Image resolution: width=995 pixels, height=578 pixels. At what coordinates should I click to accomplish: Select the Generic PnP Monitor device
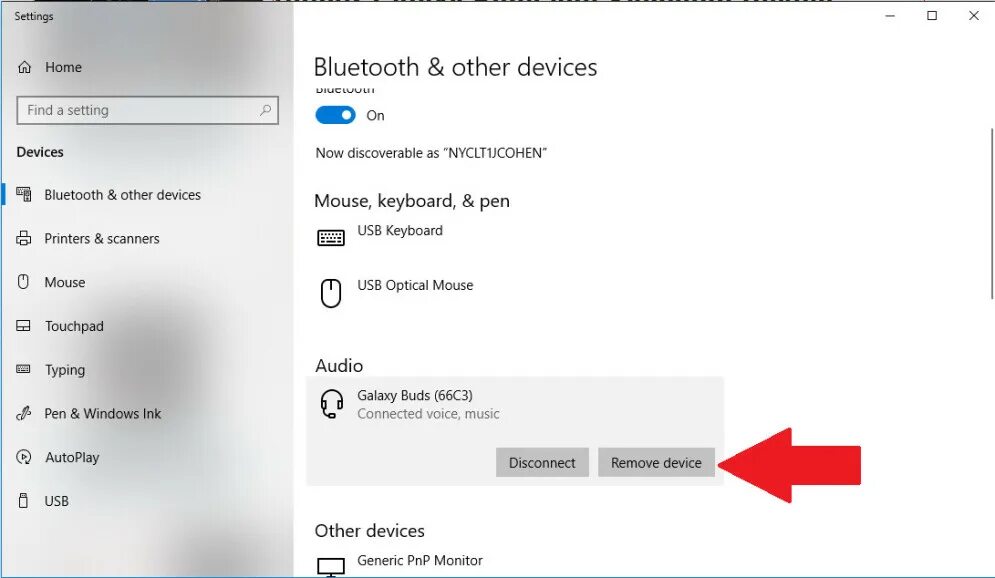419,561
